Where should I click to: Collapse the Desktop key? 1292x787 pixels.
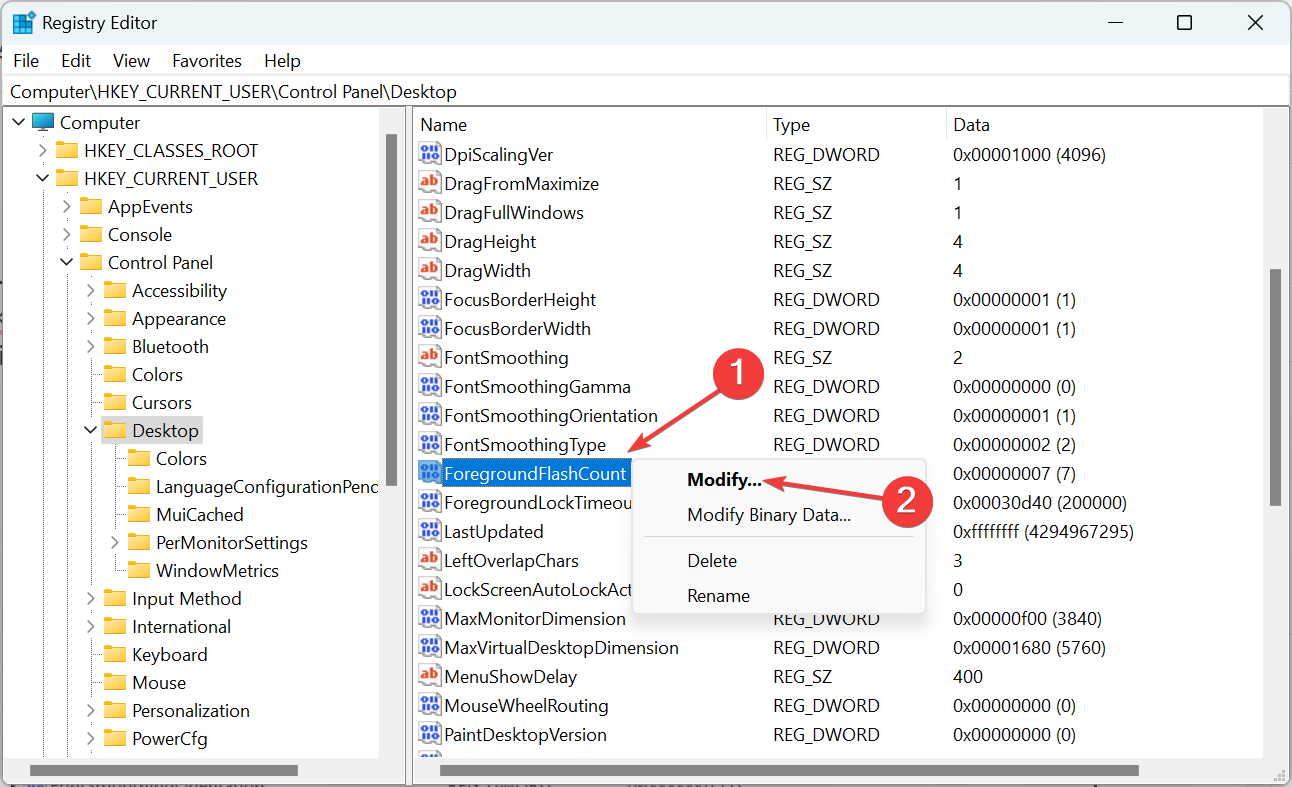pyautogui.click(x=90, y=431)
